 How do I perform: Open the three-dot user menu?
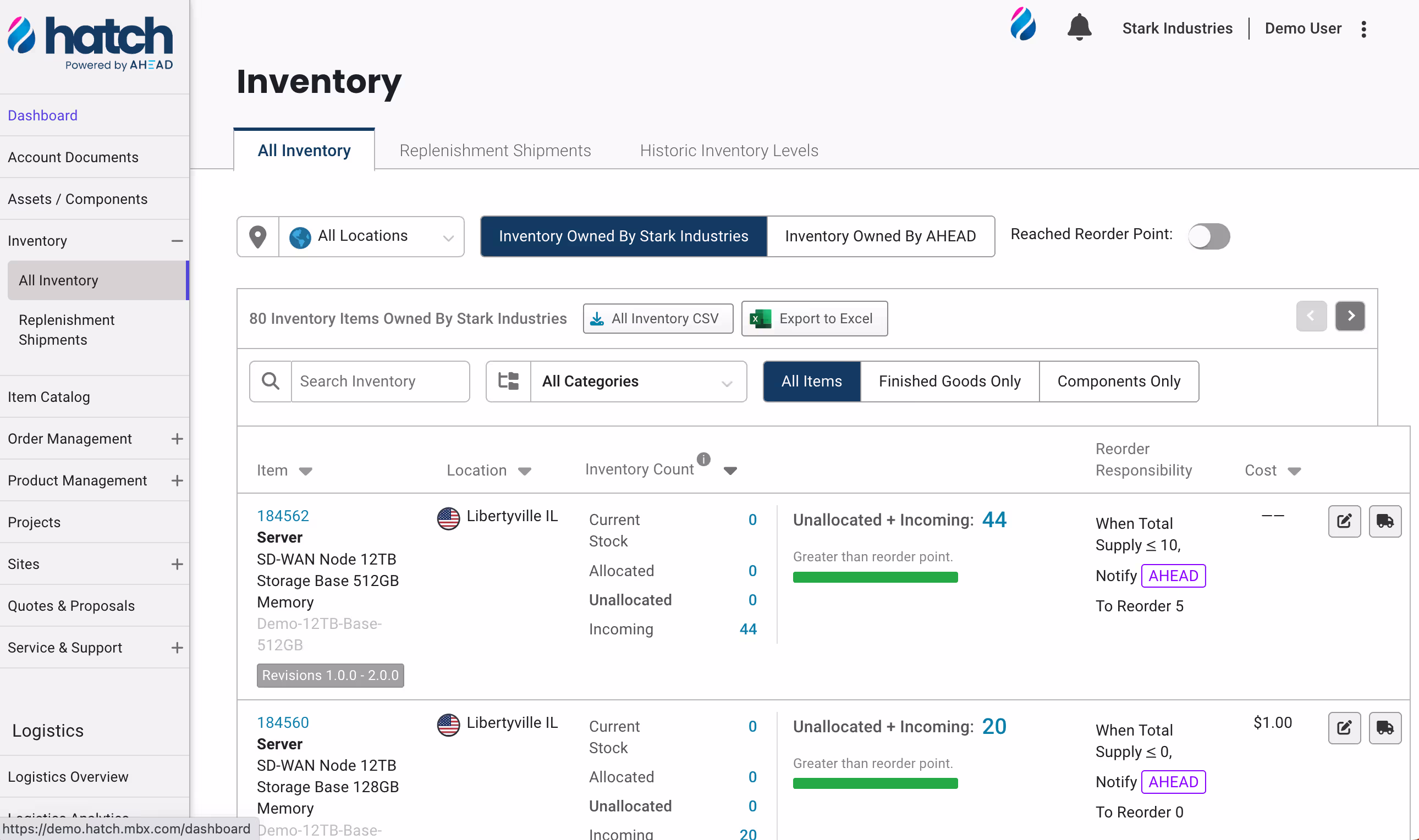(1363, 29)
